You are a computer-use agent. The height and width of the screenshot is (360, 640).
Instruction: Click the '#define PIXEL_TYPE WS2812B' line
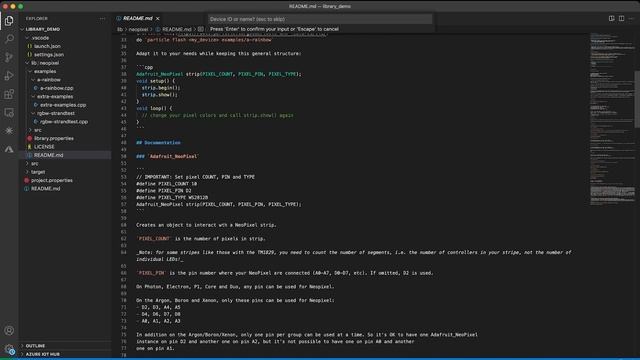172,198
